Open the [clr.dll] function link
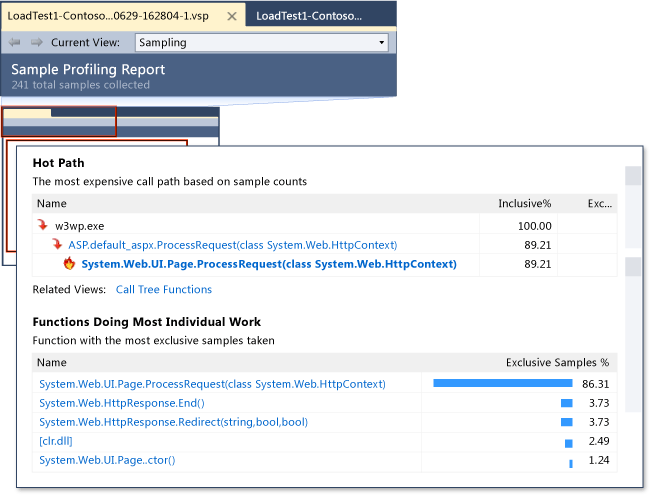Screen dimensions: 652x496 click(x=56, y=441)
